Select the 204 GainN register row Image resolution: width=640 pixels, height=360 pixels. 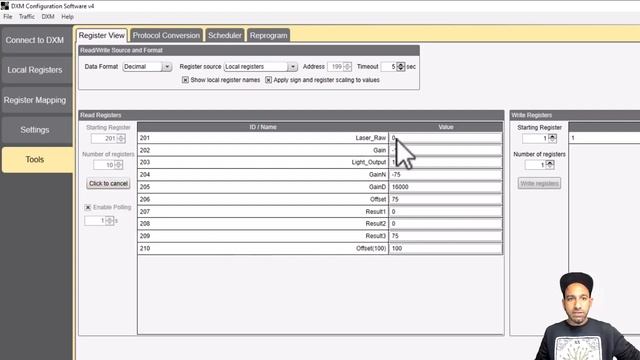pos(320,175)
